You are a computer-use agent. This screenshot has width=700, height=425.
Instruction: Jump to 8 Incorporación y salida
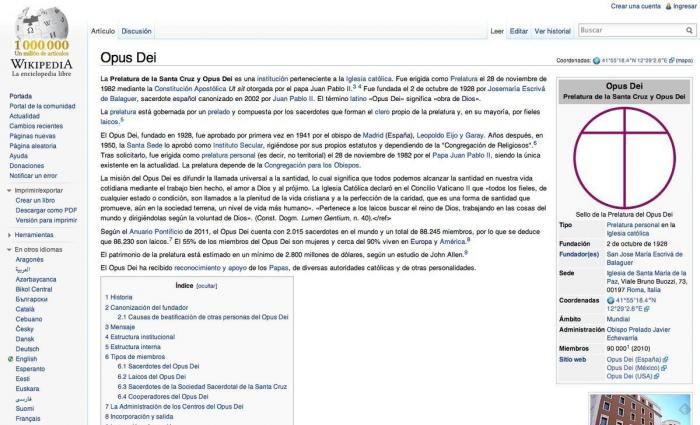(139, 417)
